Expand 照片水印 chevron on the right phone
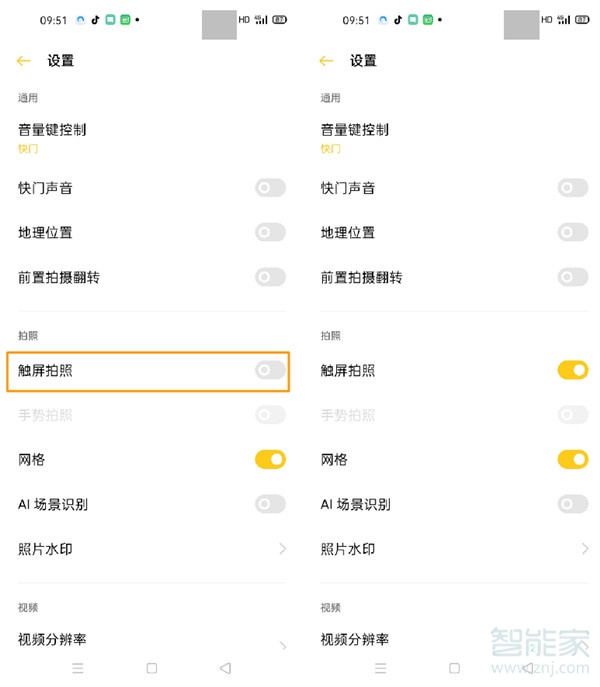 coord(585,549)
